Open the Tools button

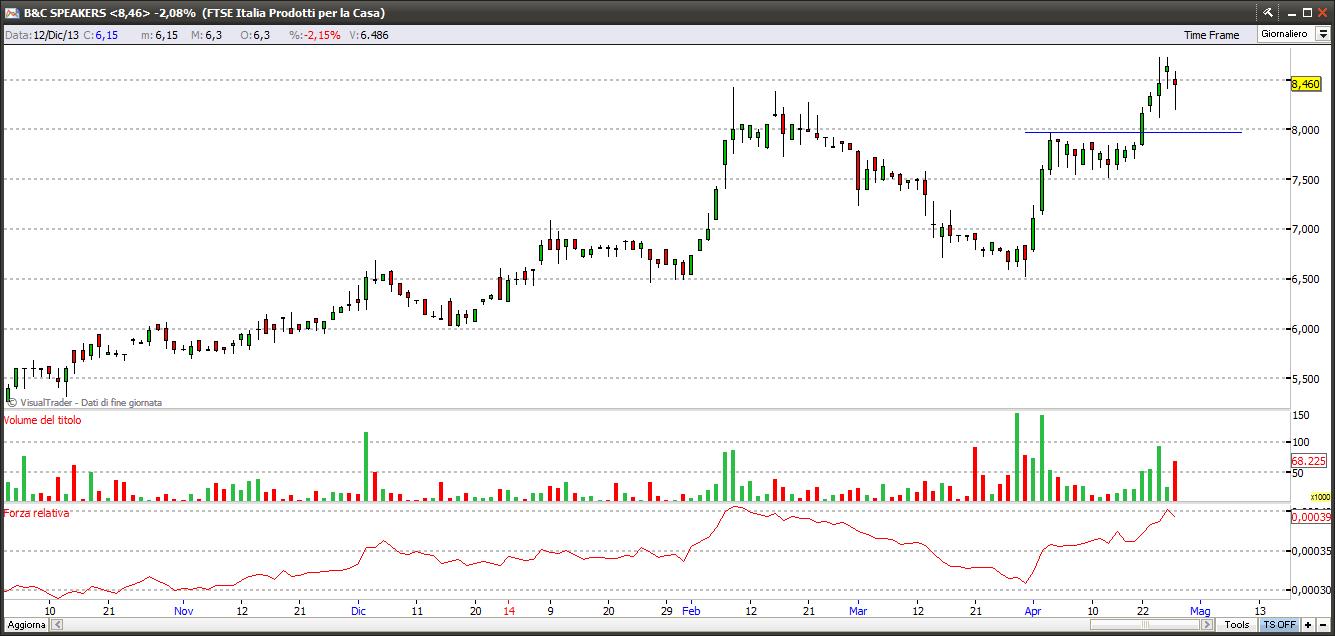coord(1237,625)
